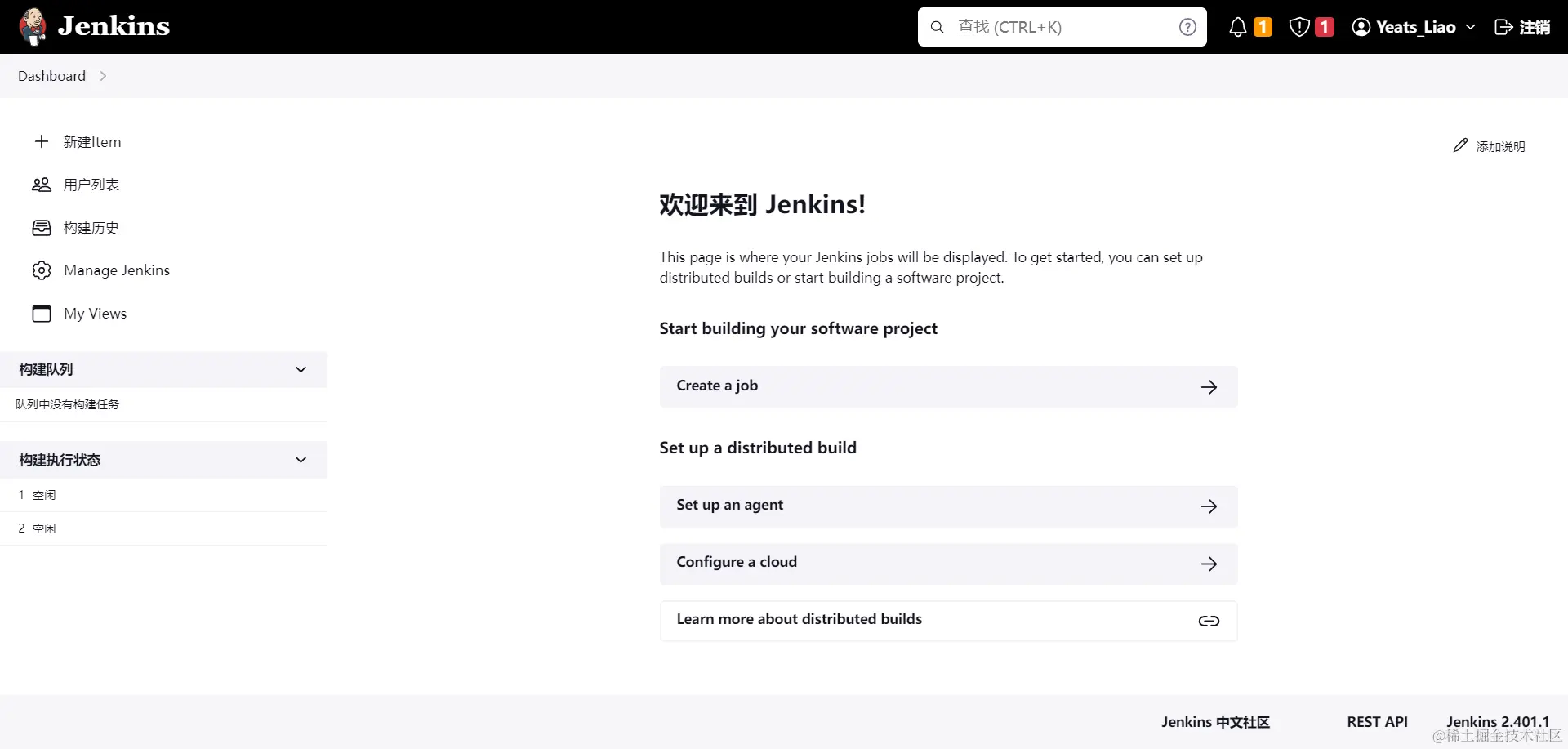Click the pencil icon next to 添加说明
The height and width of the screenshot is (749, 1568).
tap(1460, 145)
